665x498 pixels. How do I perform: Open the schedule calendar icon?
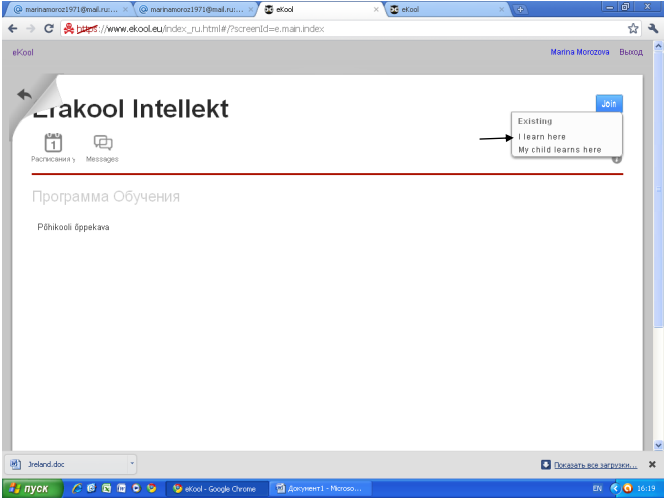pyautogui.click(x=53, y=143)
